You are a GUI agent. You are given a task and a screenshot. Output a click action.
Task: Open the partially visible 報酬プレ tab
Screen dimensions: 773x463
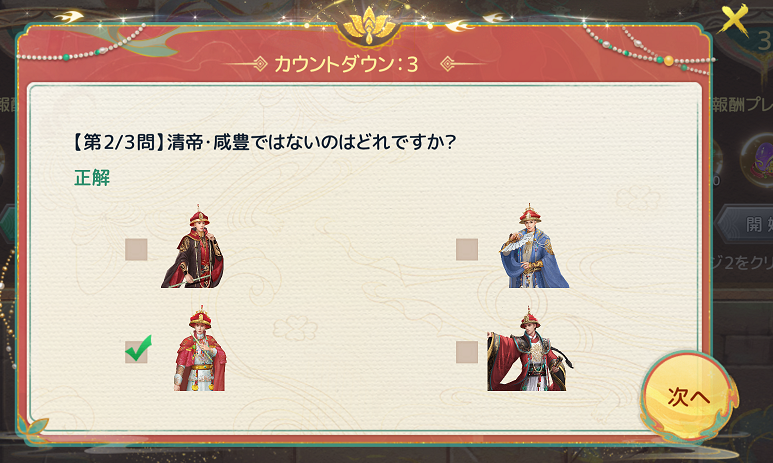742,105
